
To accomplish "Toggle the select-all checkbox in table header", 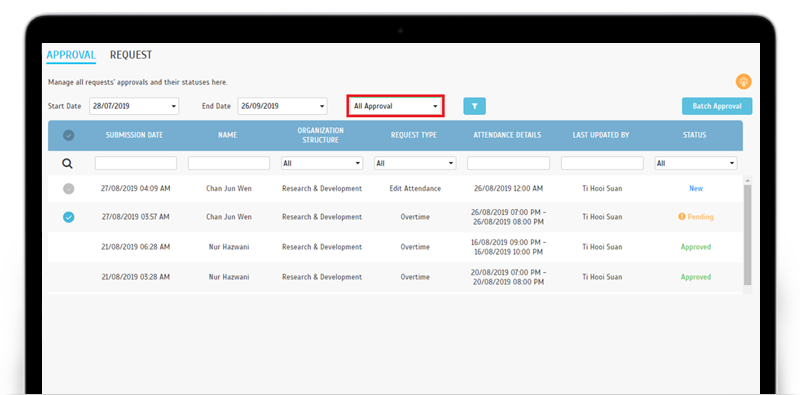I will click(68, 135).
